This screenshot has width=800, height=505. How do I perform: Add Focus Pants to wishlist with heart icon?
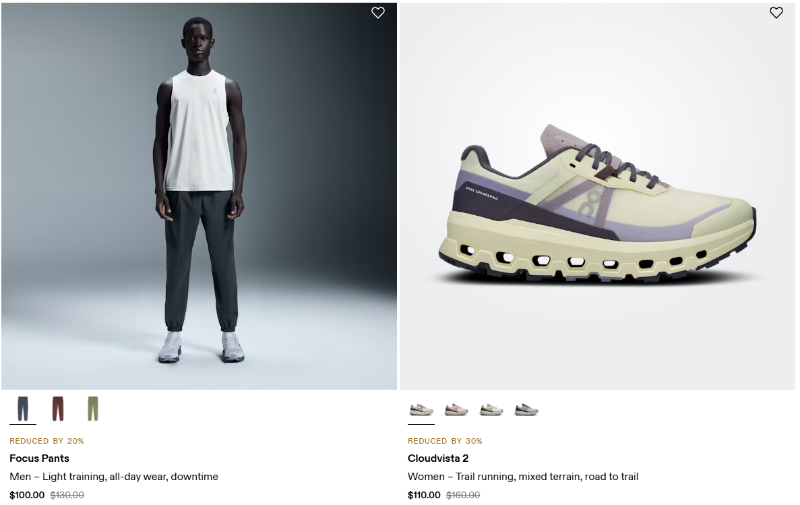click(x=378, y=13)
